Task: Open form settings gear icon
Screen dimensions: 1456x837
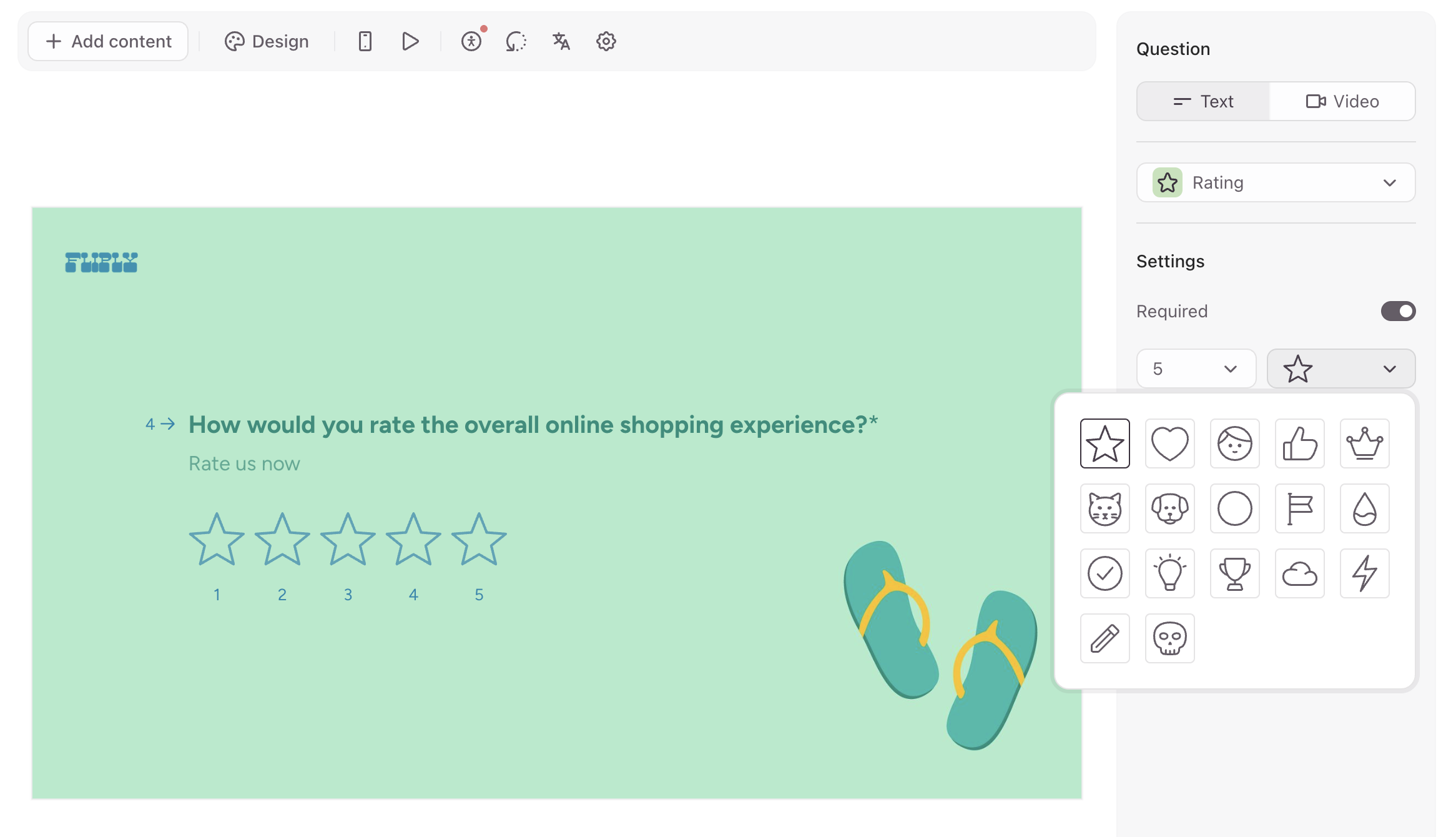Action: click(x=606, y=41)
